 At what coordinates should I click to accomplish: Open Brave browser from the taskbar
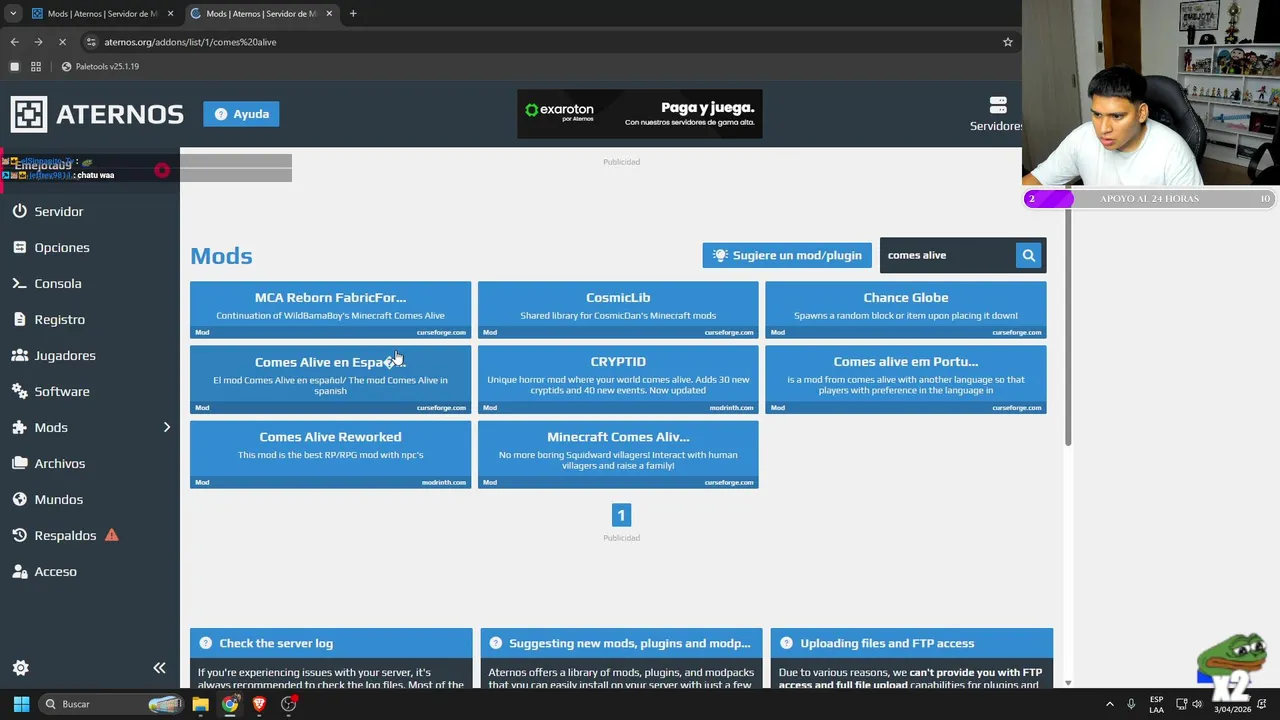[x=259, y=704]
